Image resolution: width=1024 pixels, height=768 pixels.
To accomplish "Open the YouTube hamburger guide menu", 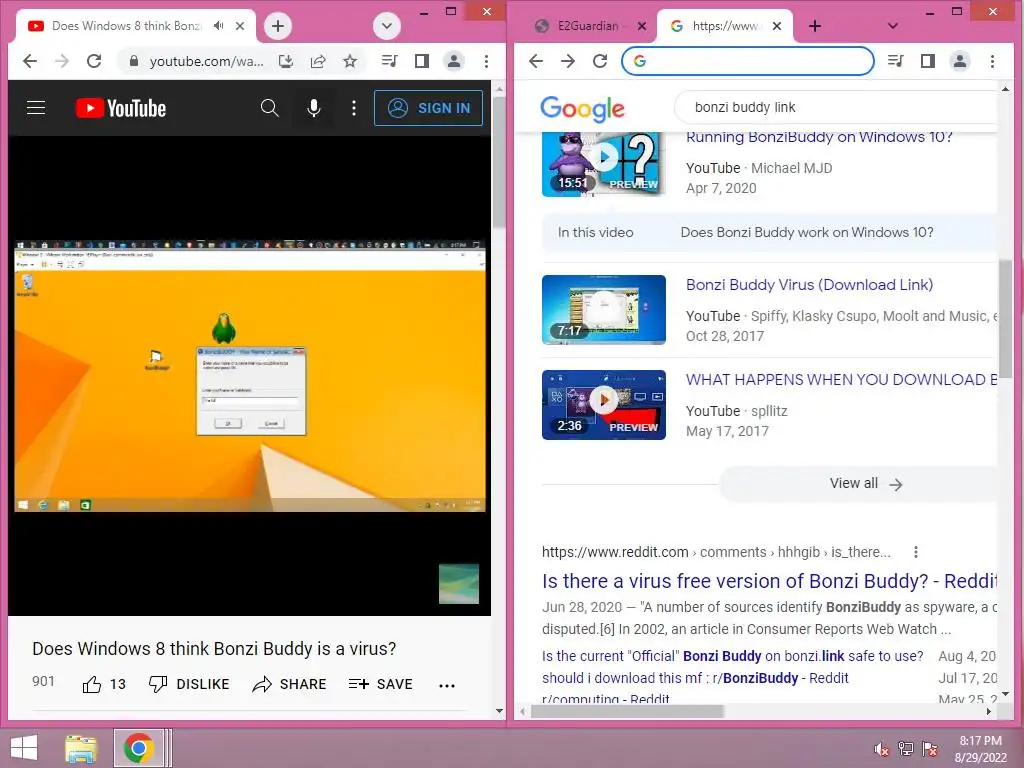I will tap(36, 108).
